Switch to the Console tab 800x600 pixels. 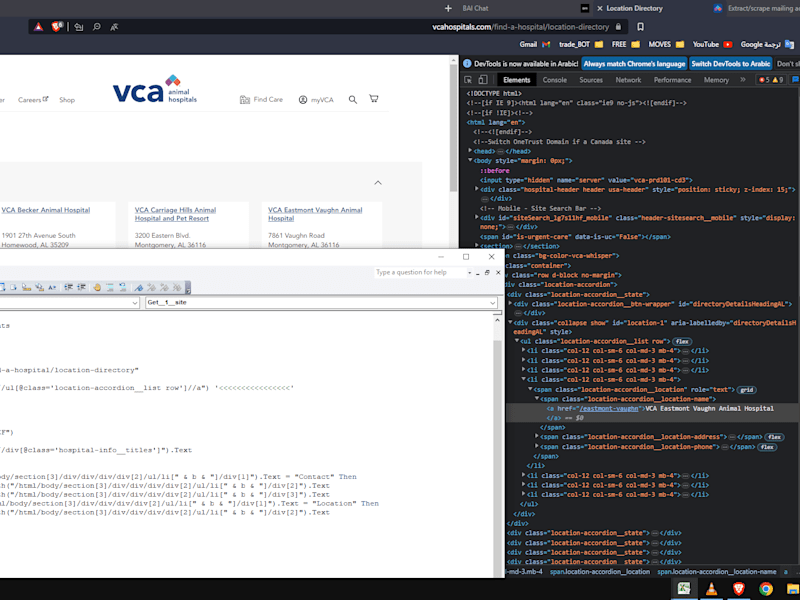click(555, 80)
